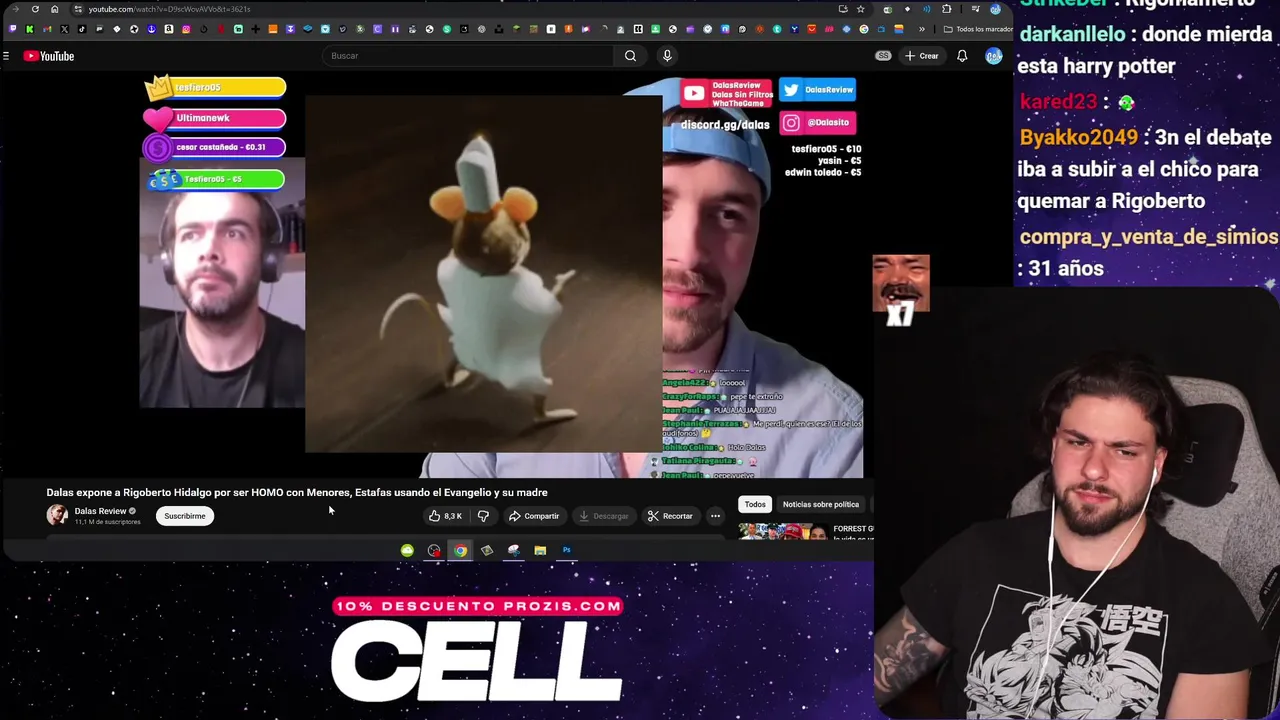The width and height of the screenshot is (1280, 720).
Task: Dislike the video with thumbs-down
Action: 483,516
